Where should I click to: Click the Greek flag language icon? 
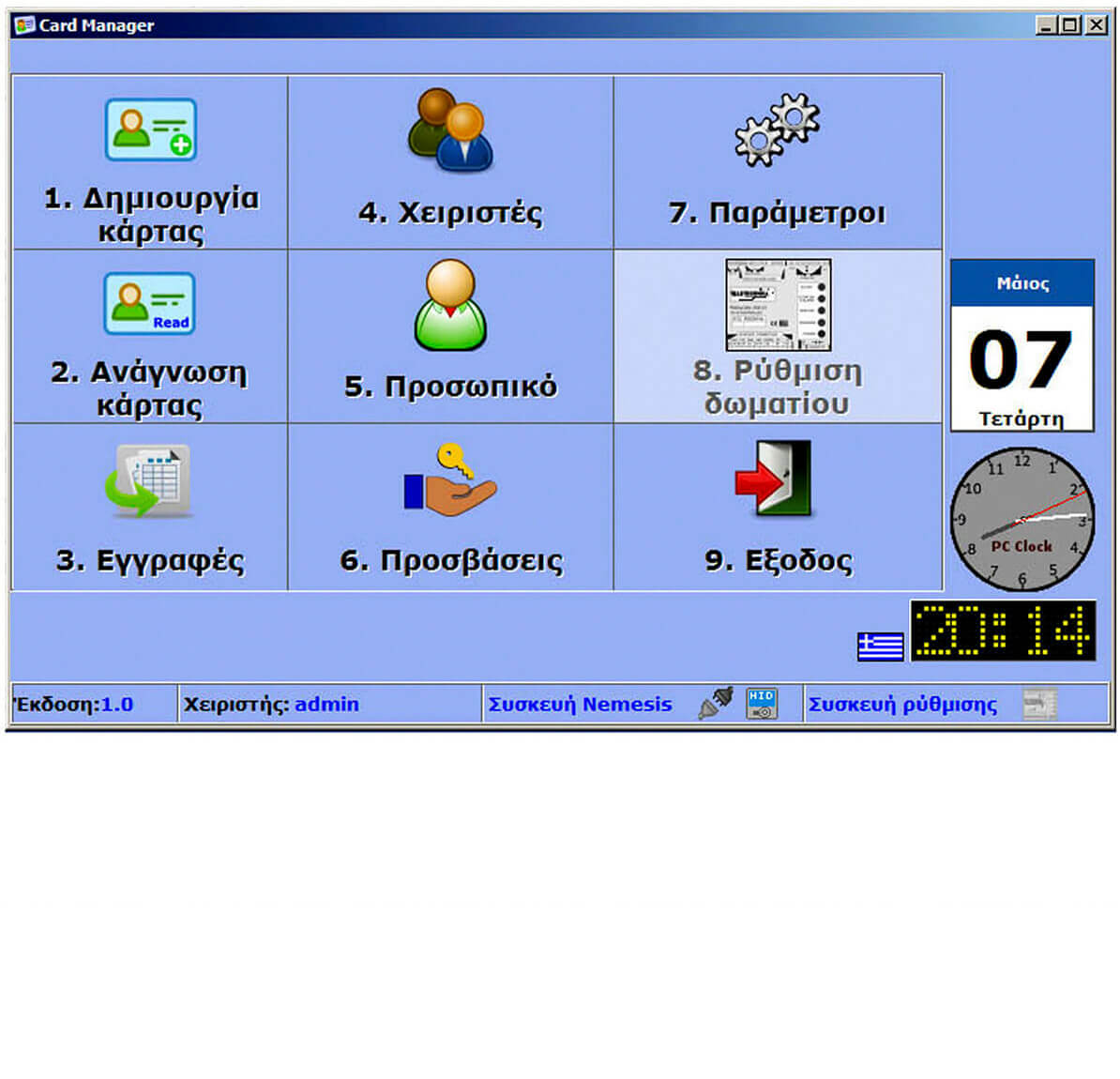point(880,646)
